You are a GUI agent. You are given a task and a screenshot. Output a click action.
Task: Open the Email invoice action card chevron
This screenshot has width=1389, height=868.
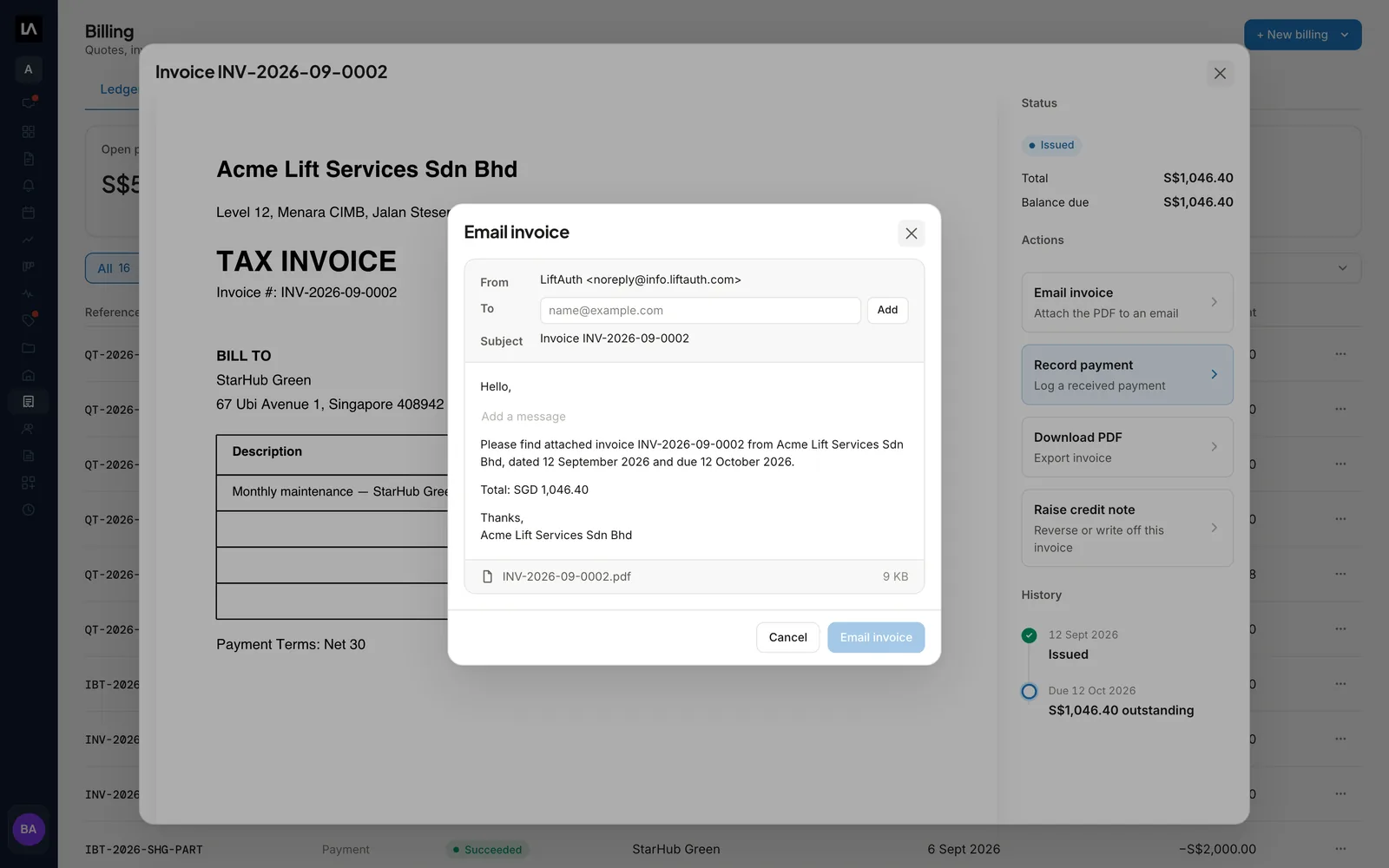pyautogui.click(x=1215, y=302)
